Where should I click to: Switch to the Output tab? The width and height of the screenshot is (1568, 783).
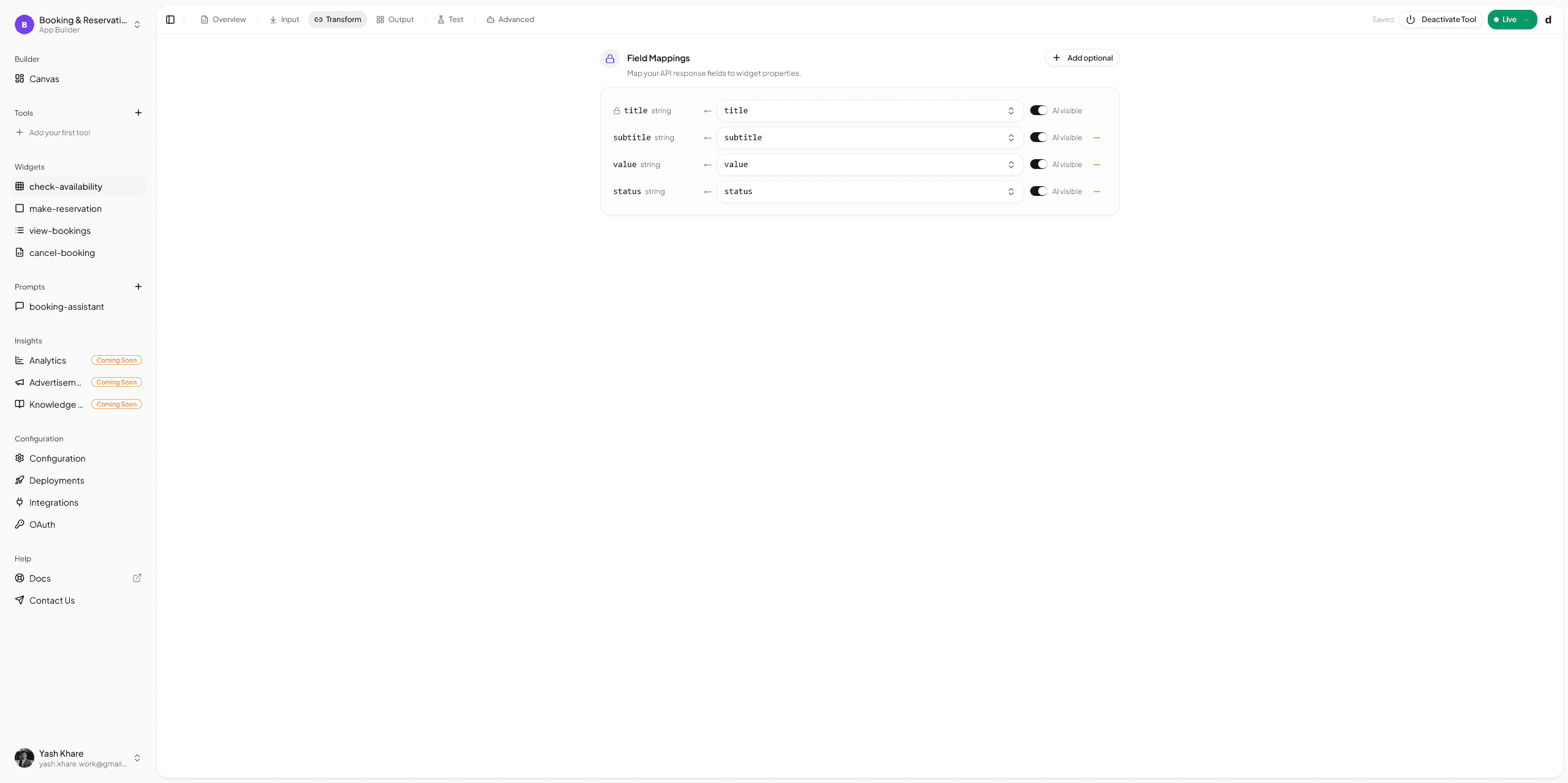394,19
